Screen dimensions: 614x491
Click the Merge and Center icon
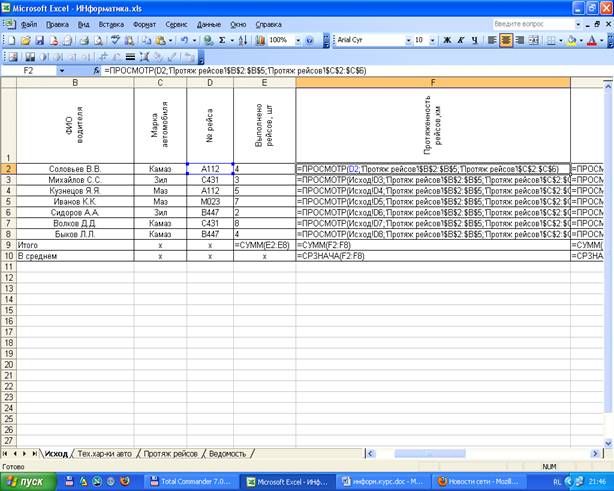(x=534, y=41)
